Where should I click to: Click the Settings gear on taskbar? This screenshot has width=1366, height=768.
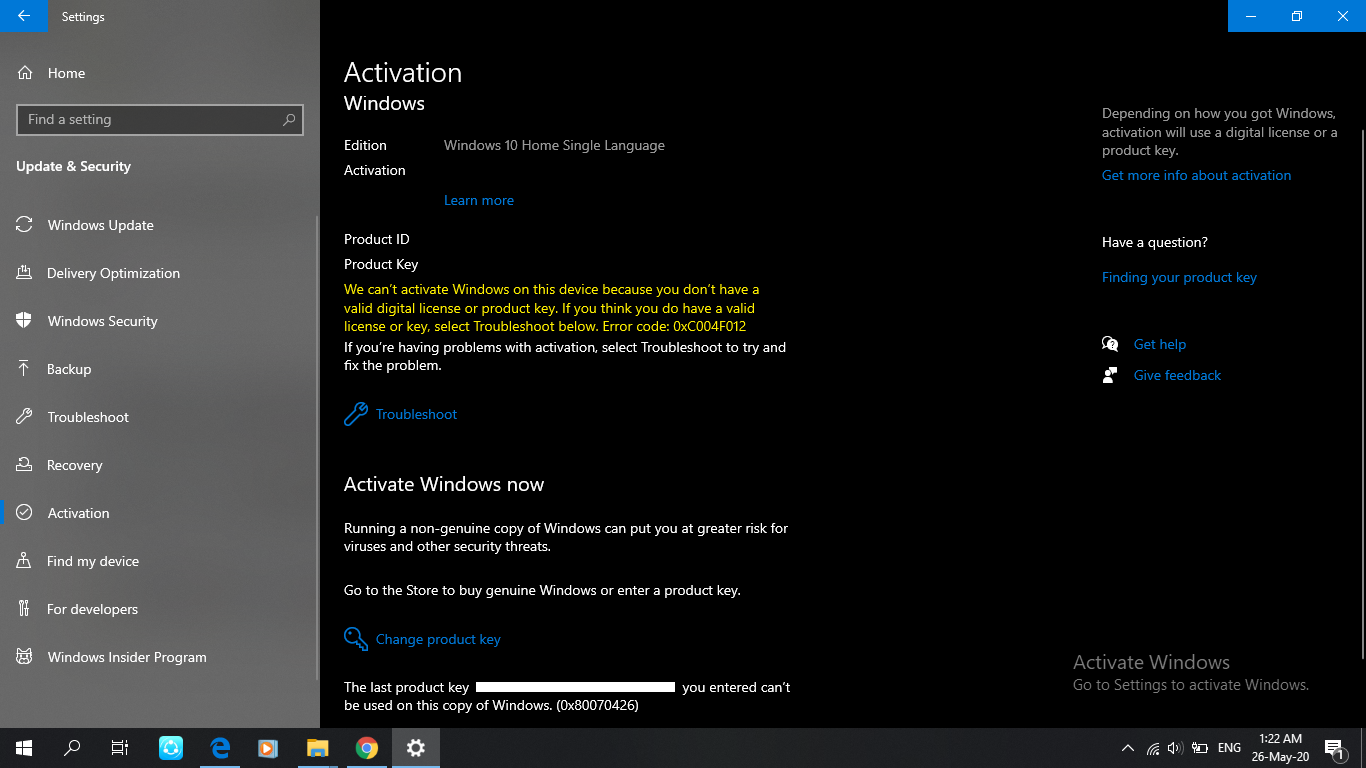(415, 748)
